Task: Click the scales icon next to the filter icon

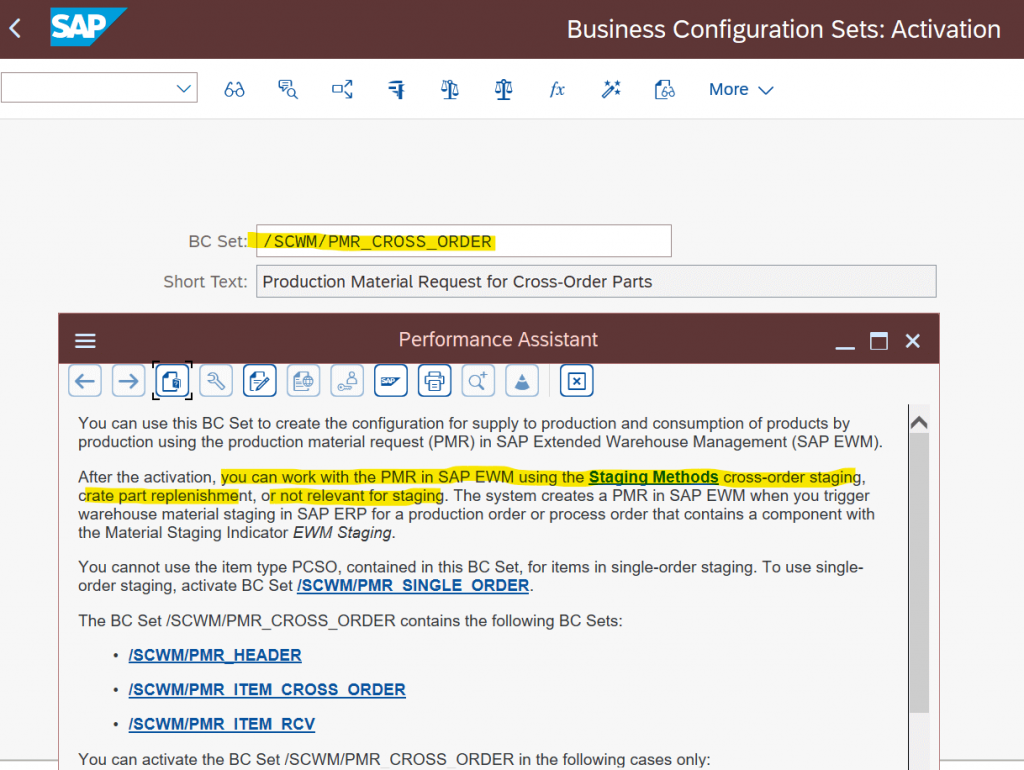Action: [x=449, y=89]
